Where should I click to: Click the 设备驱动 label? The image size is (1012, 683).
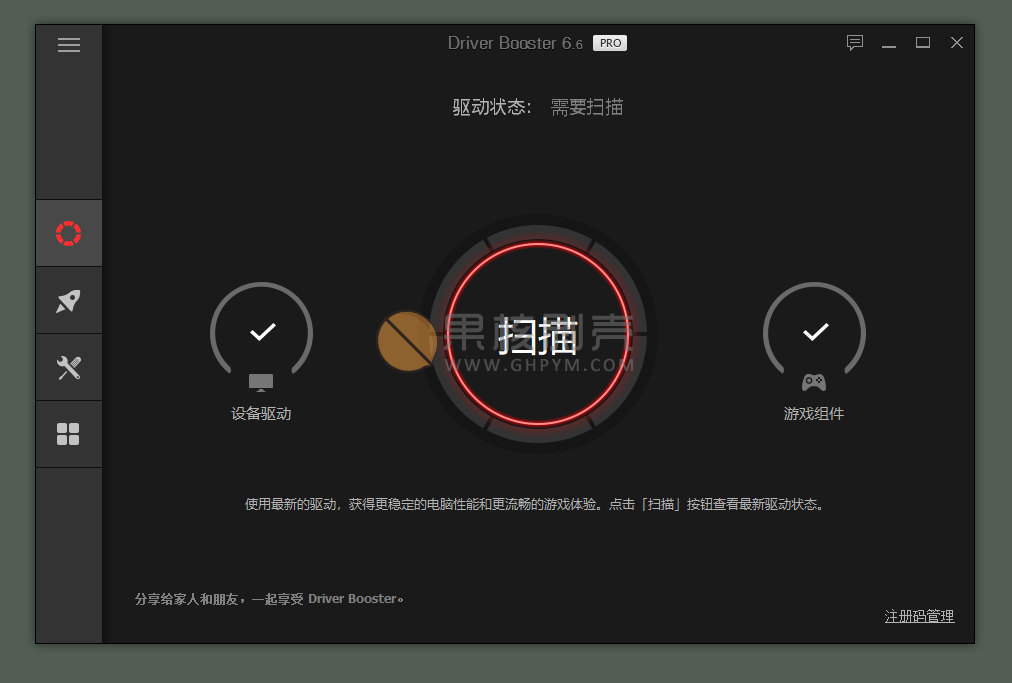261,413
